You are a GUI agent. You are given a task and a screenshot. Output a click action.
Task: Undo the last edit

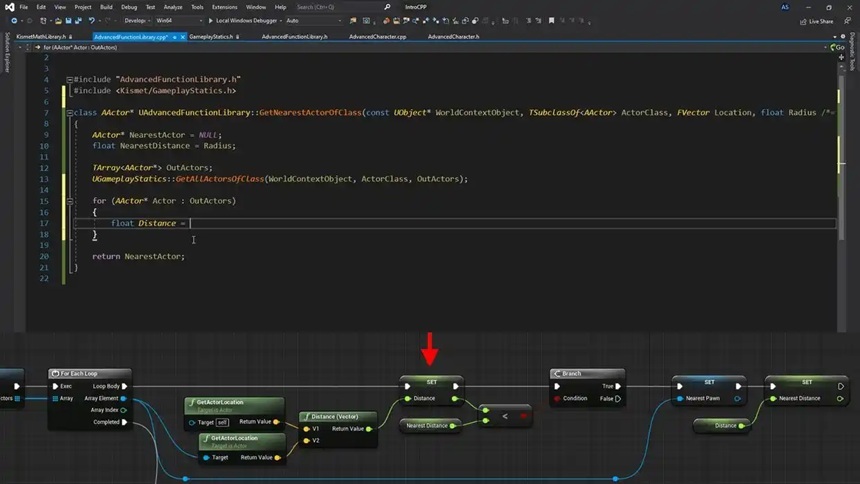coord(92,21)
